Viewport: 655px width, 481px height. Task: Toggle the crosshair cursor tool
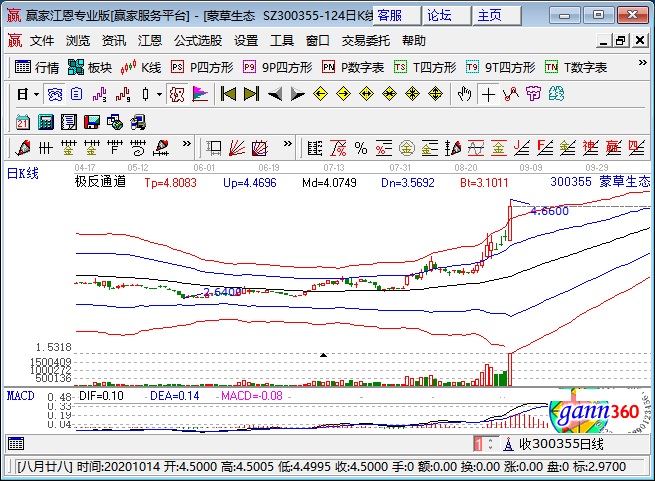tap(488, 94)
